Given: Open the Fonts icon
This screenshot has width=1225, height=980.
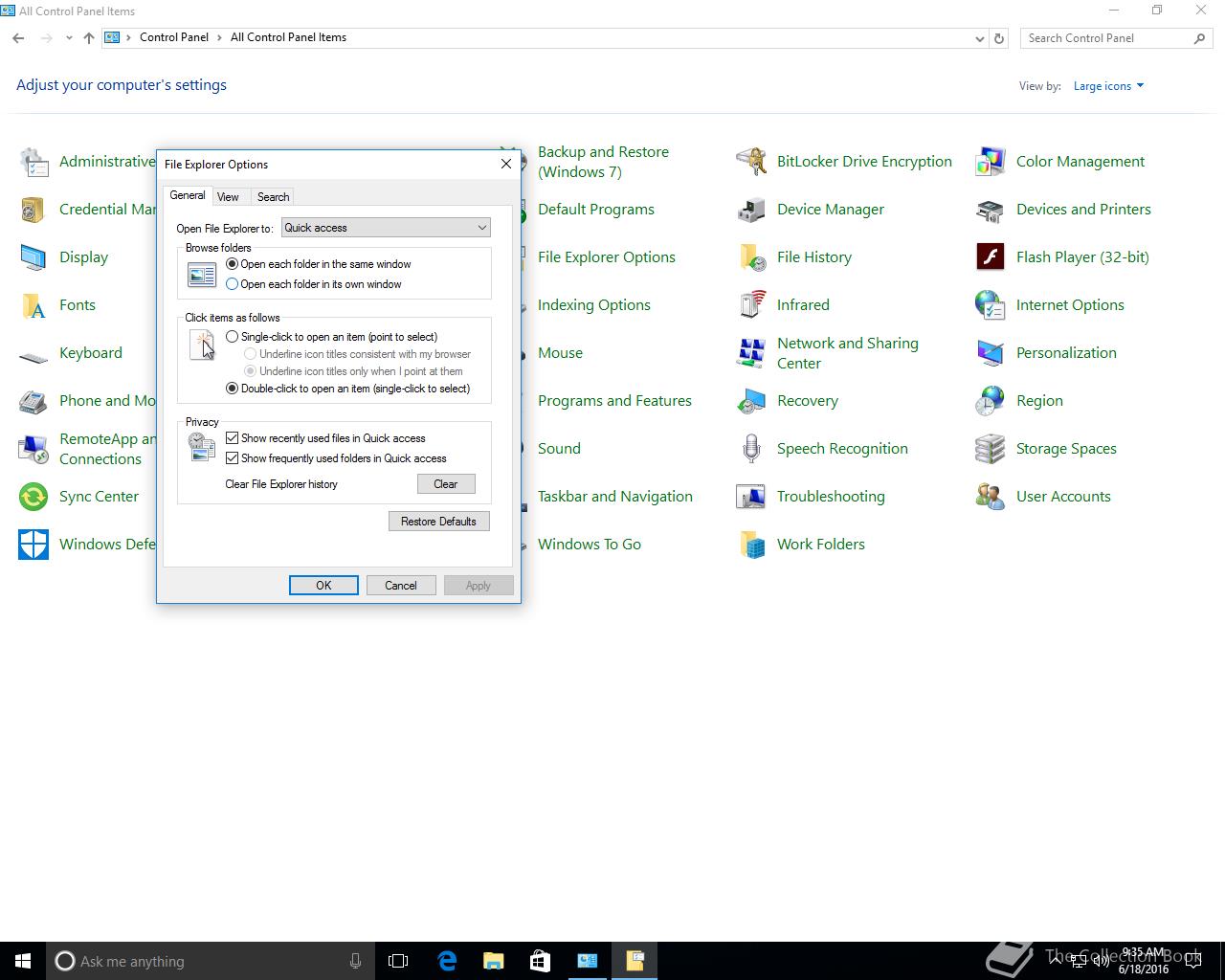Looking at the screenshot, I should [33, 305].
